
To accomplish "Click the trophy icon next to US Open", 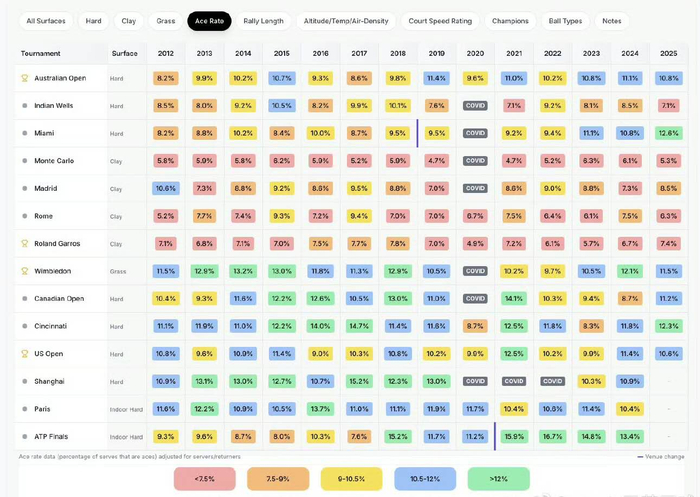I will click(x=25, y=354).
